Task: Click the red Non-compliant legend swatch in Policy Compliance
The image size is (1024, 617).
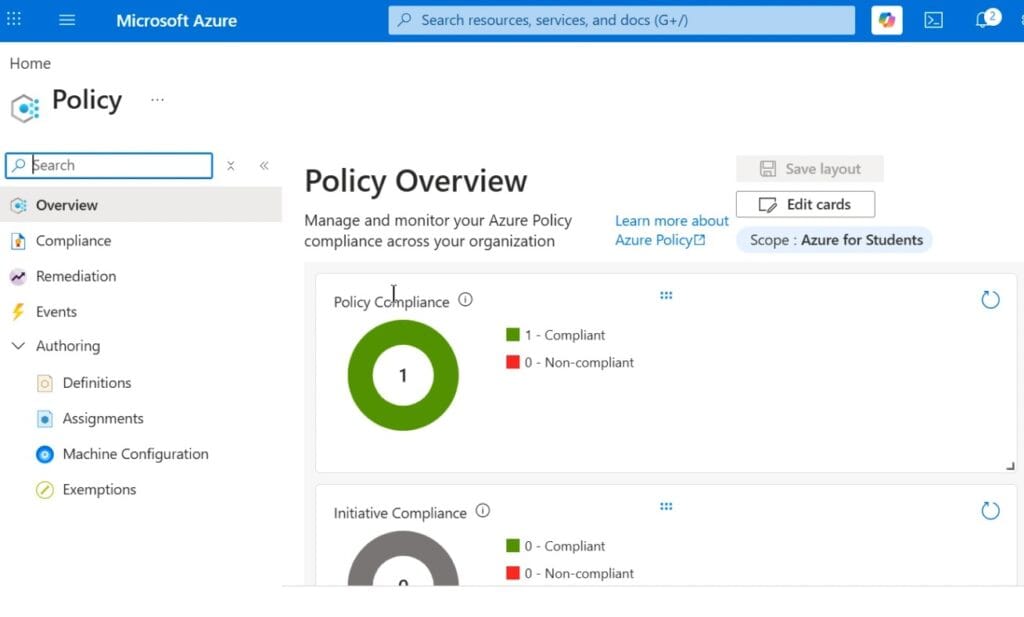Action: [x=513, y=362]
